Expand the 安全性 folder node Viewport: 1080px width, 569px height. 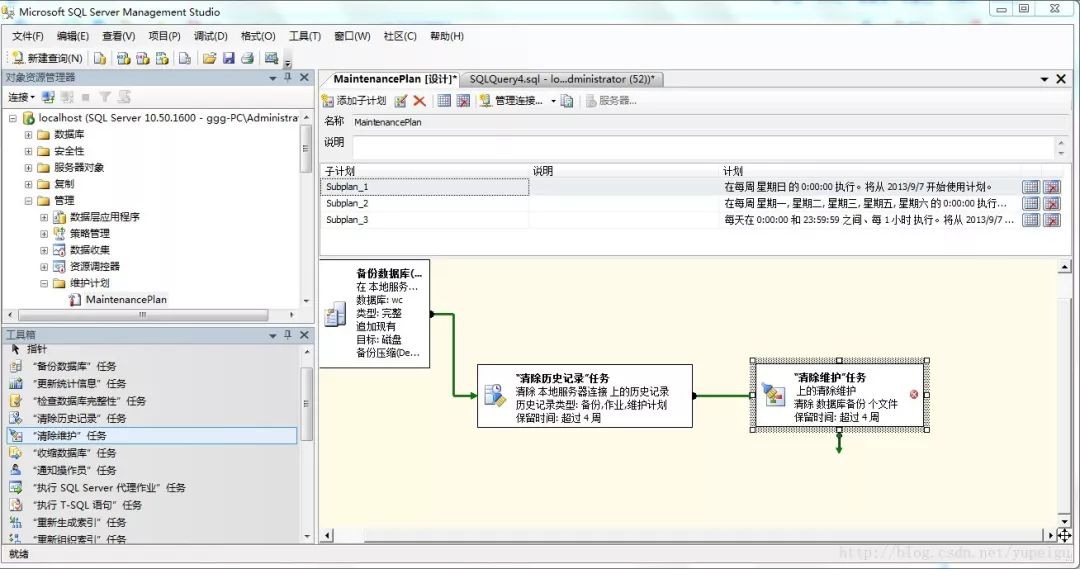click(x=29, y=151)
